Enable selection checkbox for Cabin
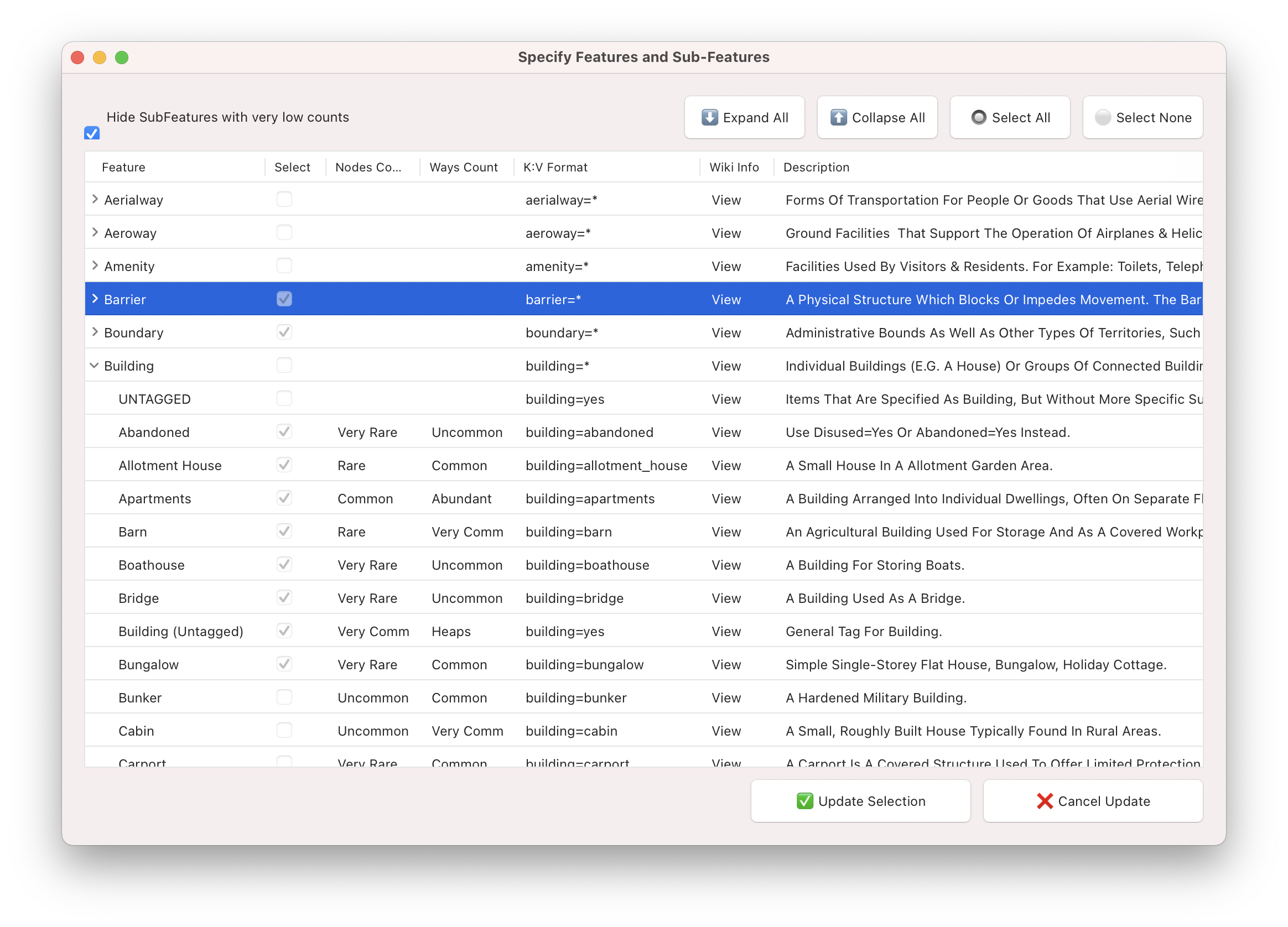The height and width of the screenshot is (927, 1288). (284, 731)
